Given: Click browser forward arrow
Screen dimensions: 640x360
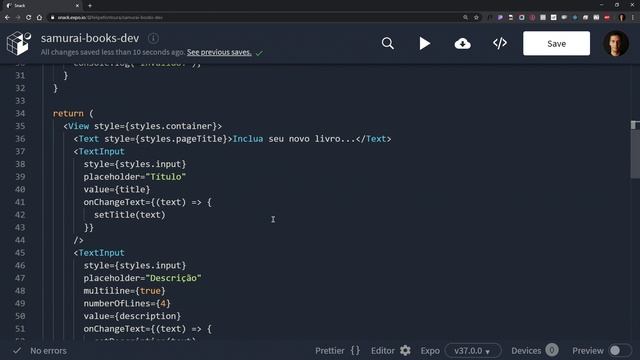Looking at the screenshot, I should click(18, 18).
